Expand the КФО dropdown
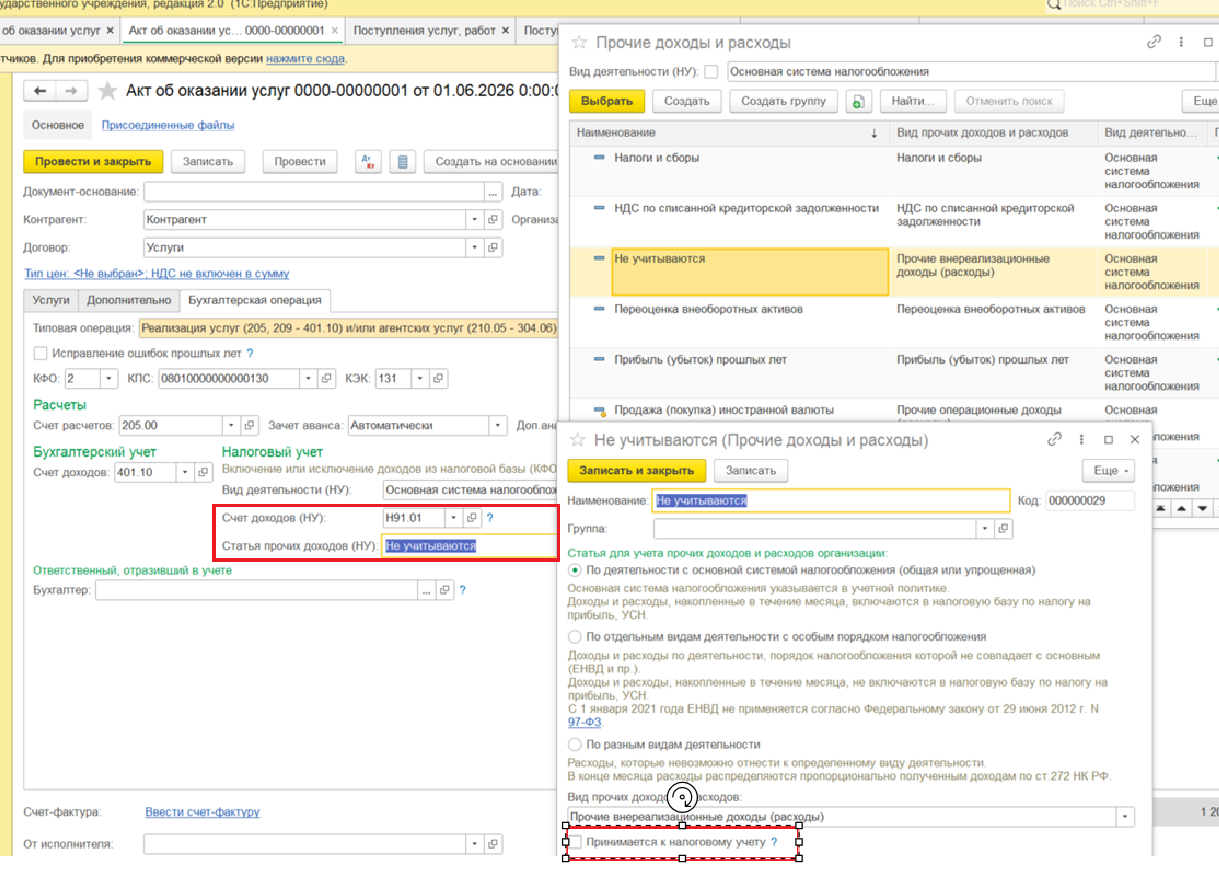This screenshot has width=1219, height=875. pos(108,379)
